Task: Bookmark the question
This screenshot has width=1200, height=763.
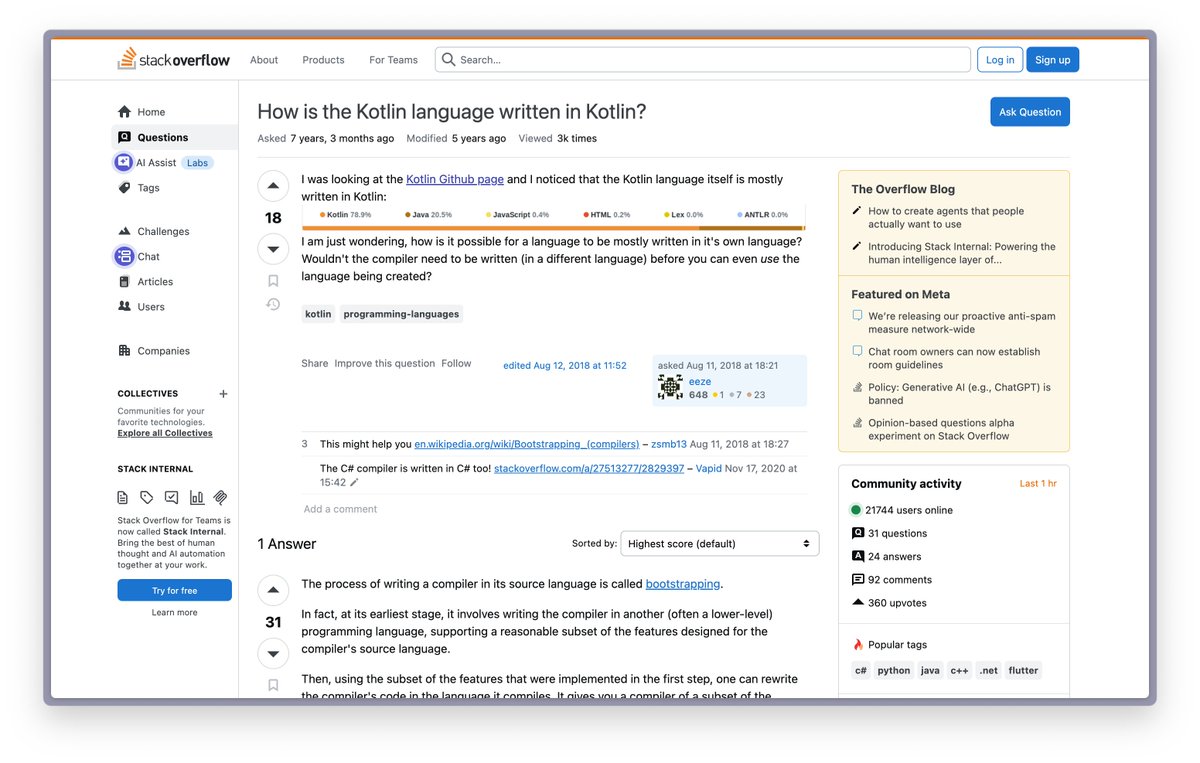Action: coord(273,281)
